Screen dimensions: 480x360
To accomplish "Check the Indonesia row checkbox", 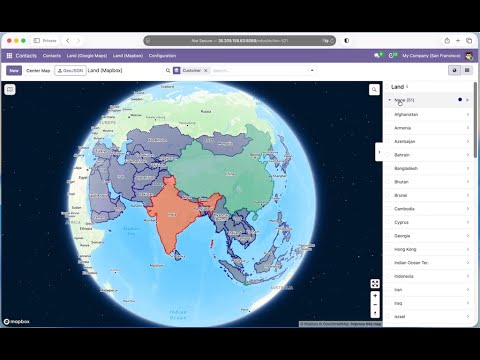I will (x=387, y=276).
